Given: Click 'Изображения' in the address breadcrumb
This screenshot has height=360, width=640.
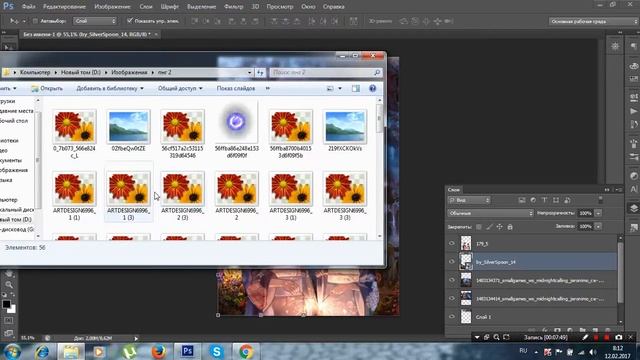Looking at the screenshot, I should [129, 72].
